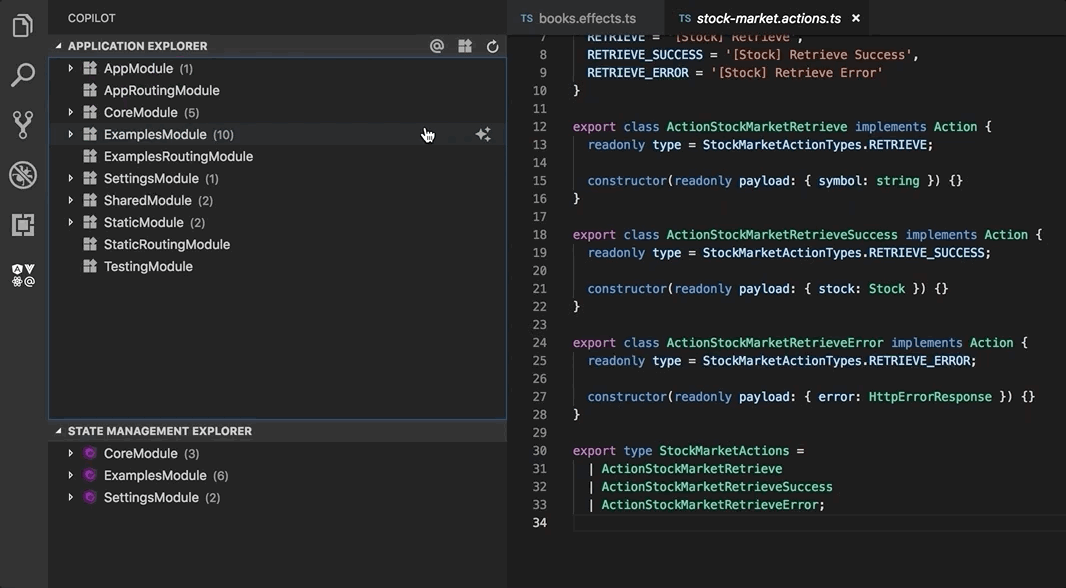Close the stock-market.actions.ts tab

856,18
